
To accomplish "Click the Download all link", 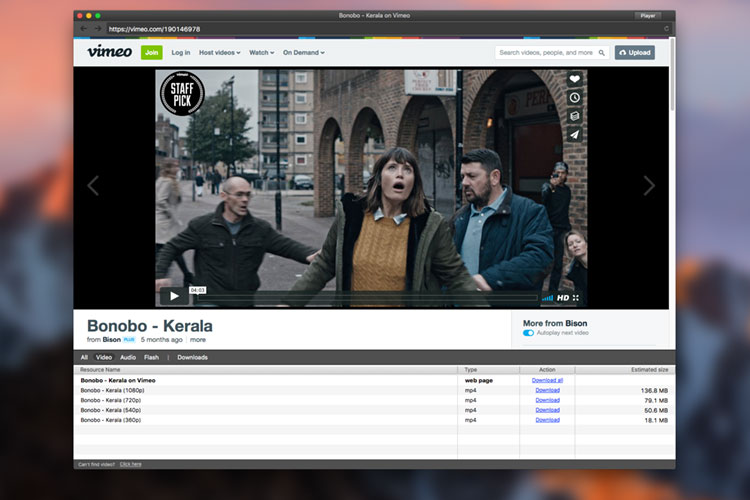I will click(x=547, y=380).
